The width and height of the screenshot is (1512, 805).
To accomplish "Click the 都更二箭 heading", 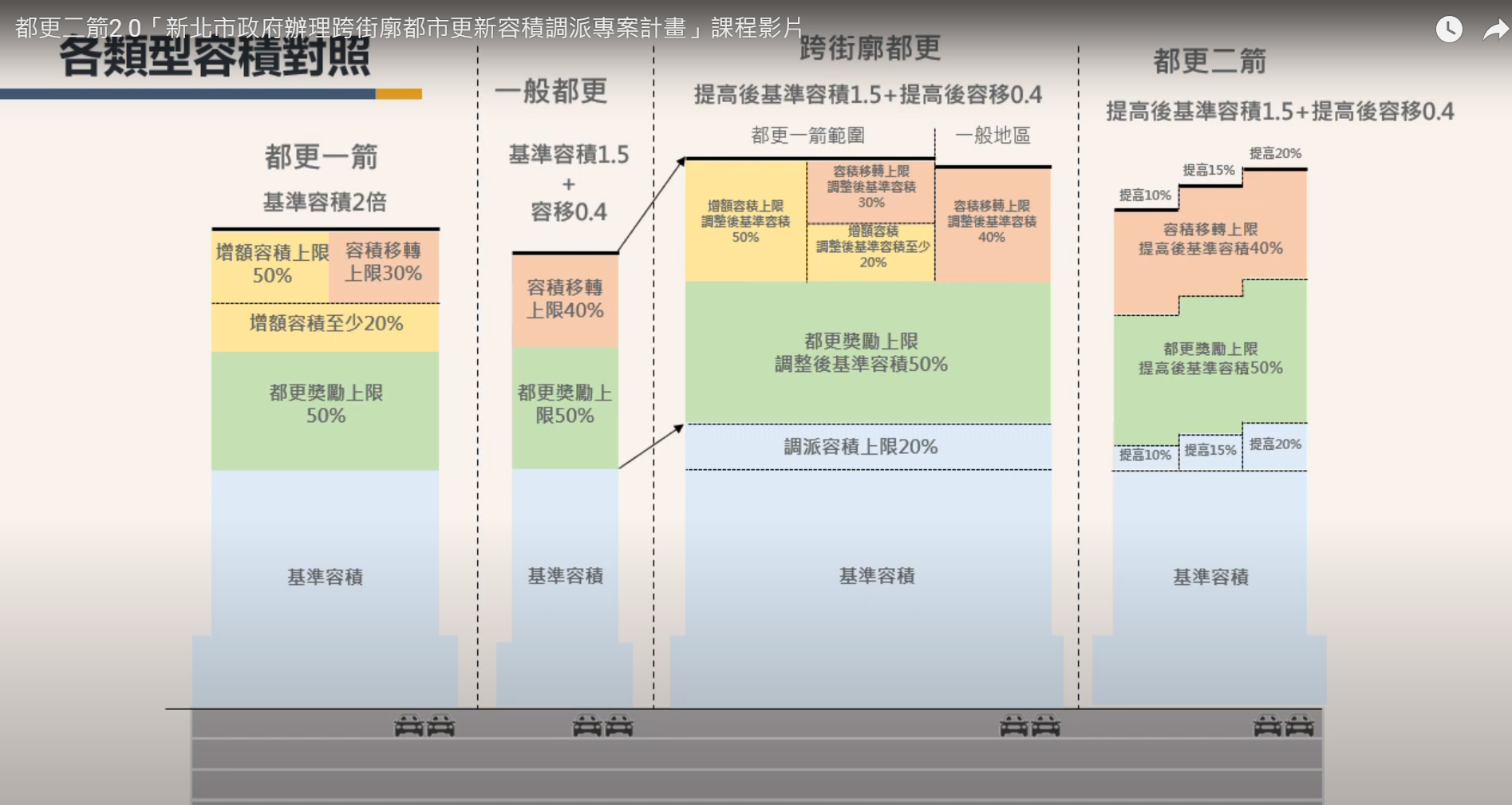I will click(x=1210, y=61).
